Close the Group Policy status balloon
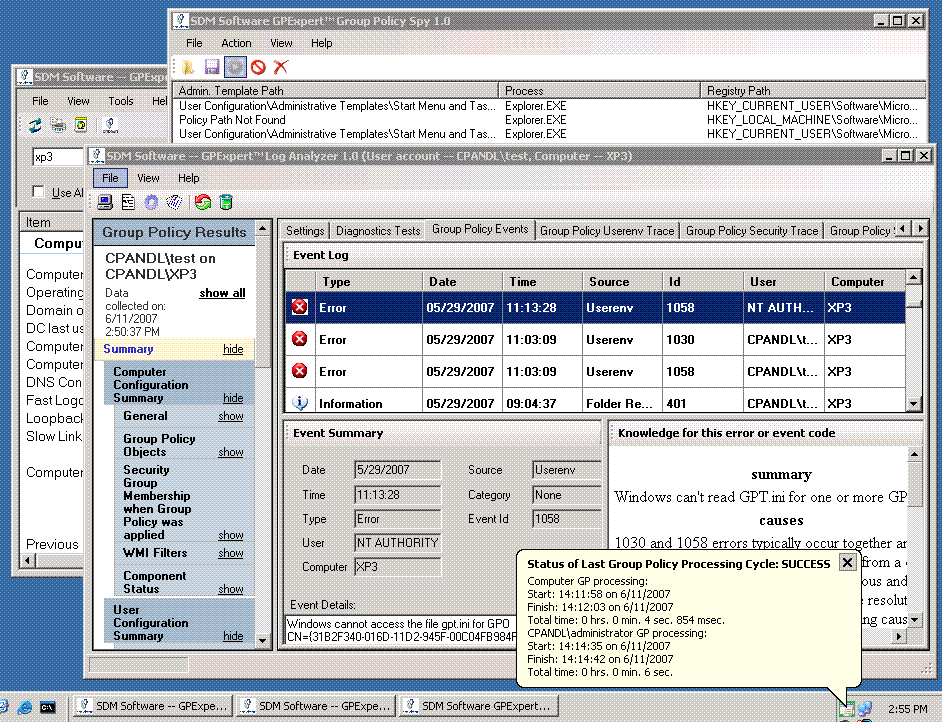This screenshot has width=942, height=722. [x=847, y=563]
